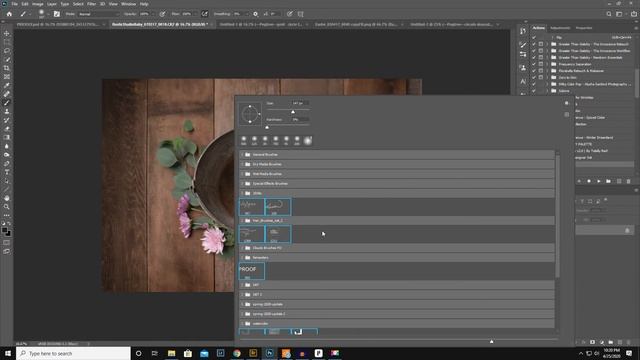Screen dimensions: 640x360
Task: Click the Hardness slider handle
Action: click(x=267, y=127)
